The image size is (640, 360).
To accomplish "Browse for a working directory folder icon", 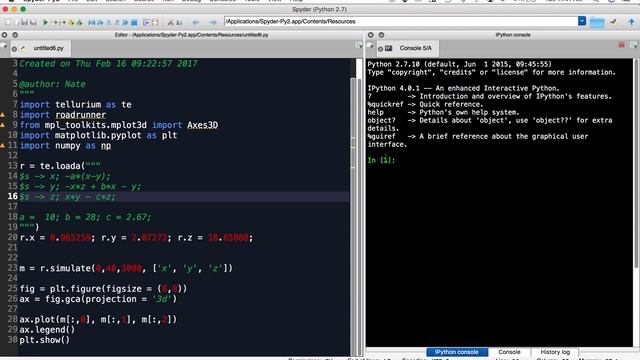I will click(597, 22).
